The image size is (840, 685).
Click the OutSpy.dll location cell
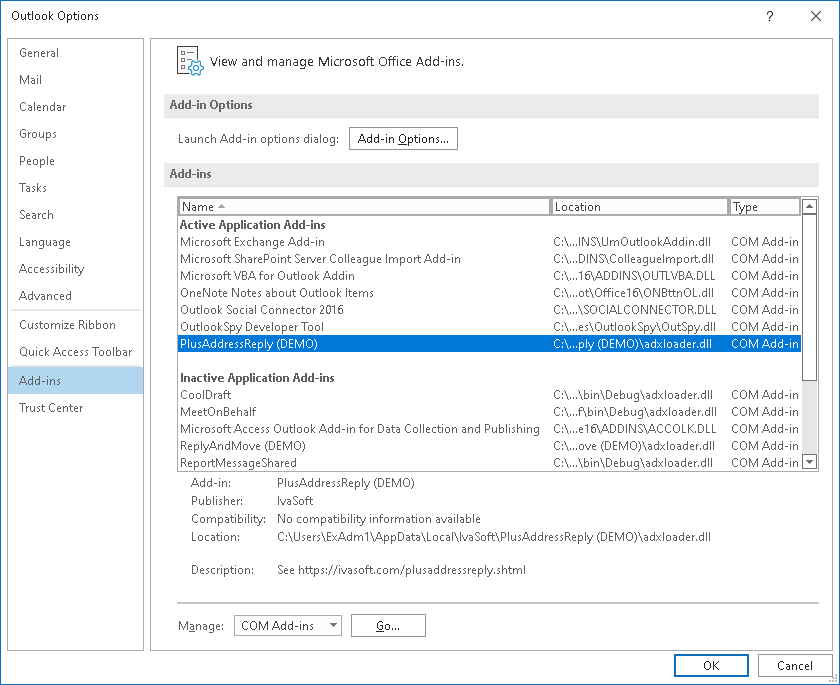pyautogui.click(x=635, y=327)
